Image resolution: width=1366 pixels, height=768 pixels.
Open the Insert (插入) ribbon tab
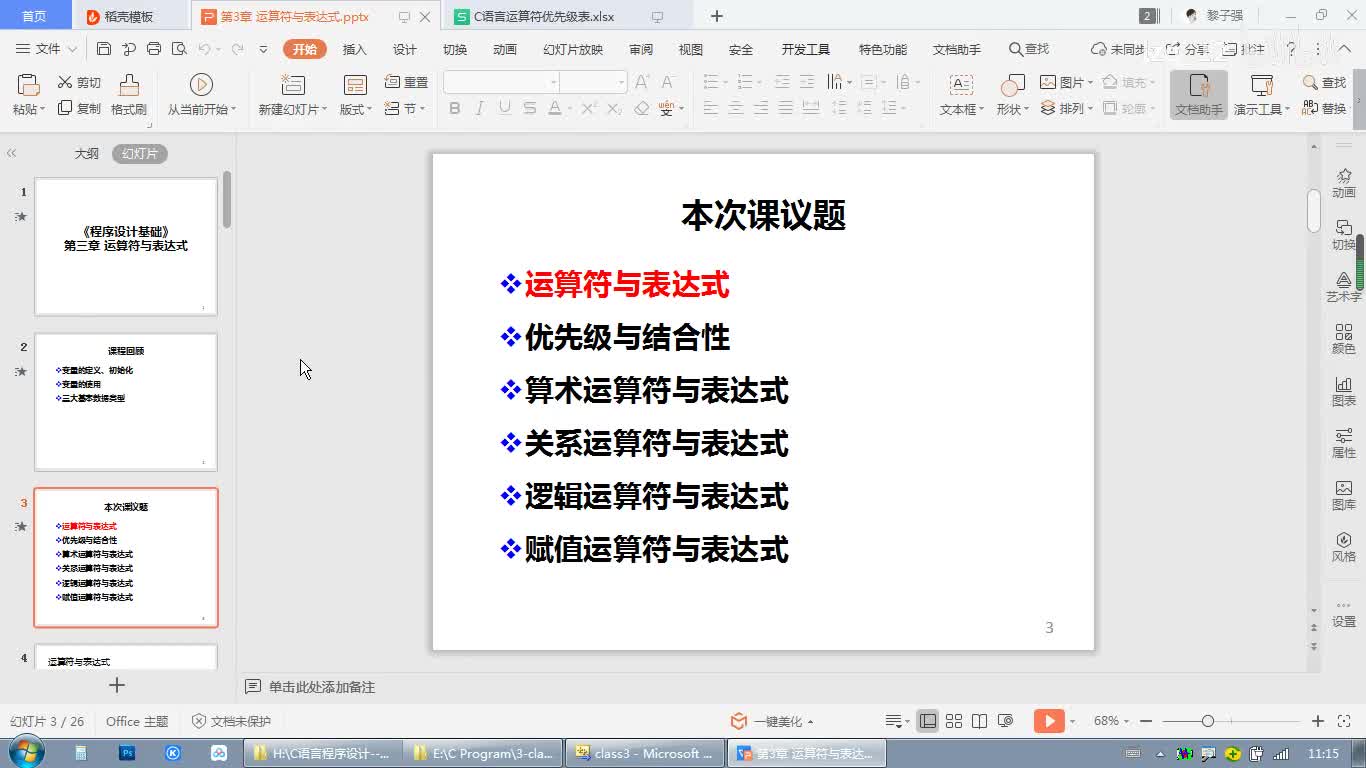pyautogui.click(x=354, y=49)
